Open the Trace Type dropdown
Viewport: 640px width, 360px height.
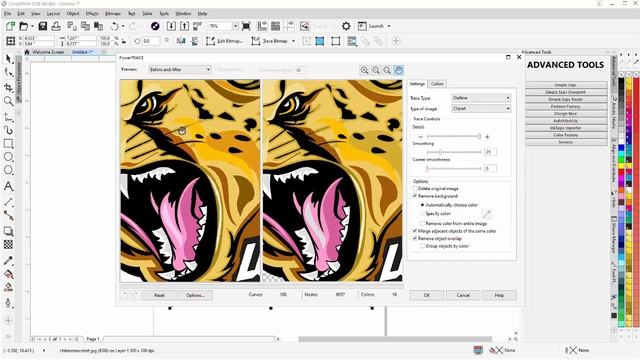[x=481, y=98]
